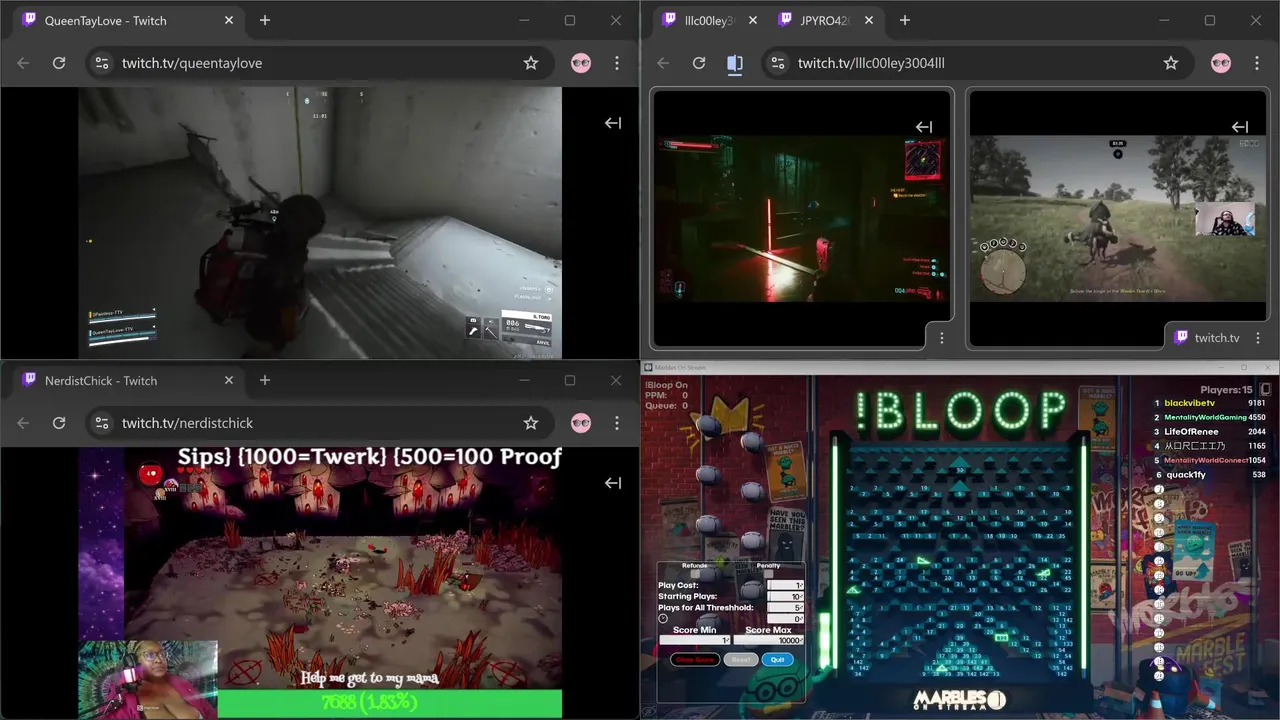The height and width of the screenshot is (720, 1280).
Task: Click the horse-riding stream in right split pane
Action: pos(1118,218)
